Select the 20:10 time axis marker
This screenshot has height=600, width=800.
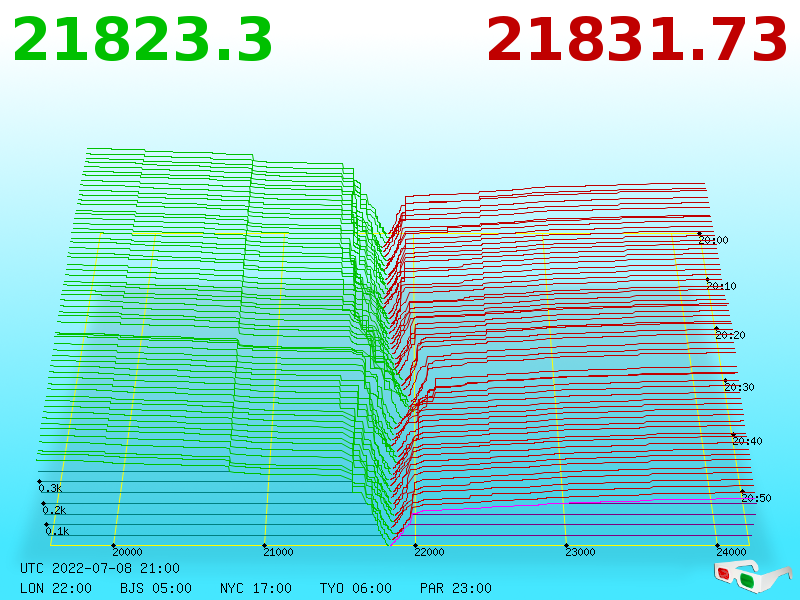pos(721,286)
